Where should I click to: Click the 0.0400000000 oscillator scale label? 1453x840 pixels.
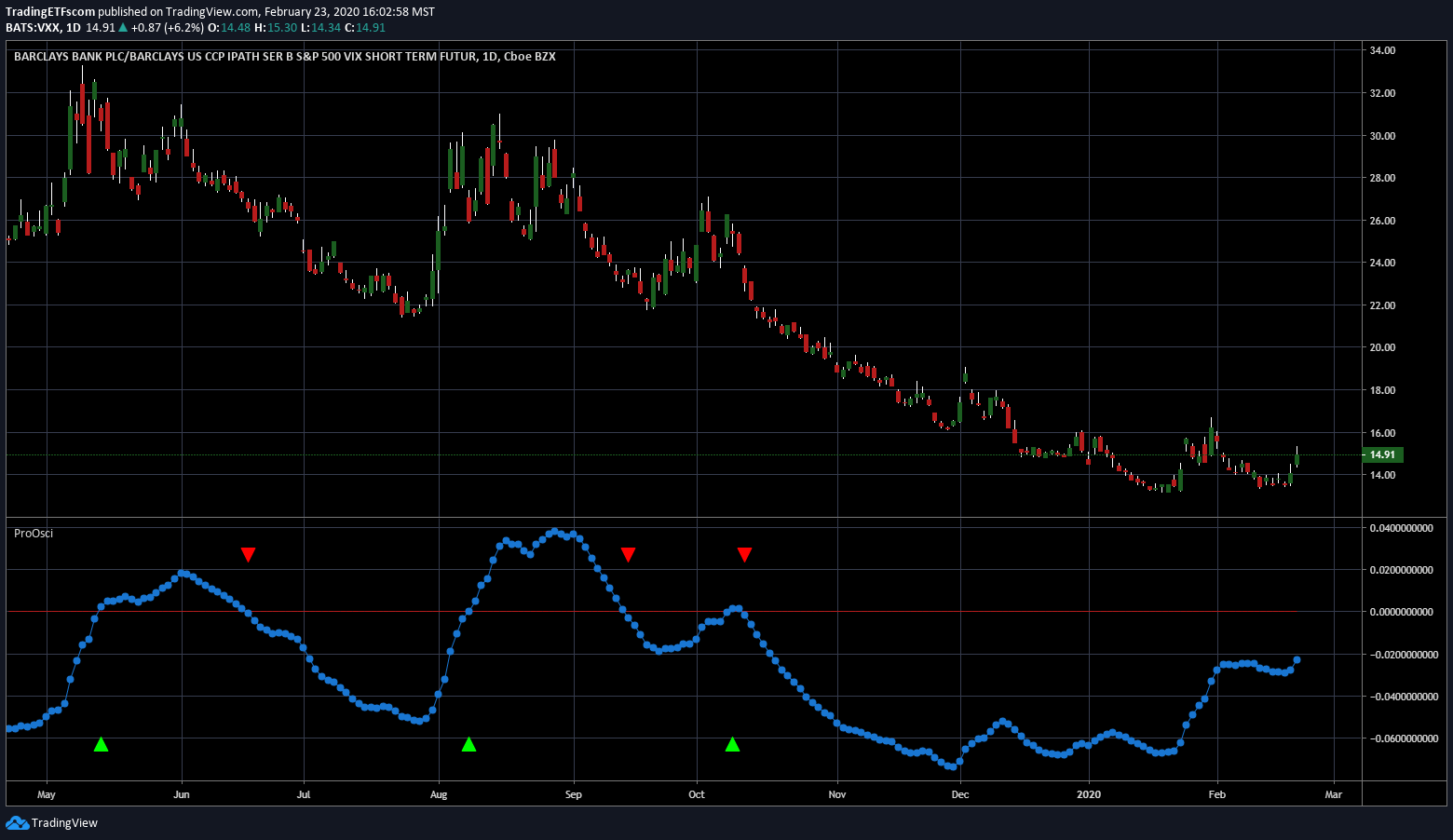point(1402,528)
